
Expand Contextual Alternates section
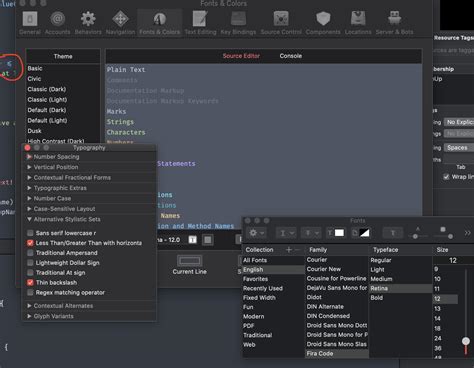click(x=29, y=306)
